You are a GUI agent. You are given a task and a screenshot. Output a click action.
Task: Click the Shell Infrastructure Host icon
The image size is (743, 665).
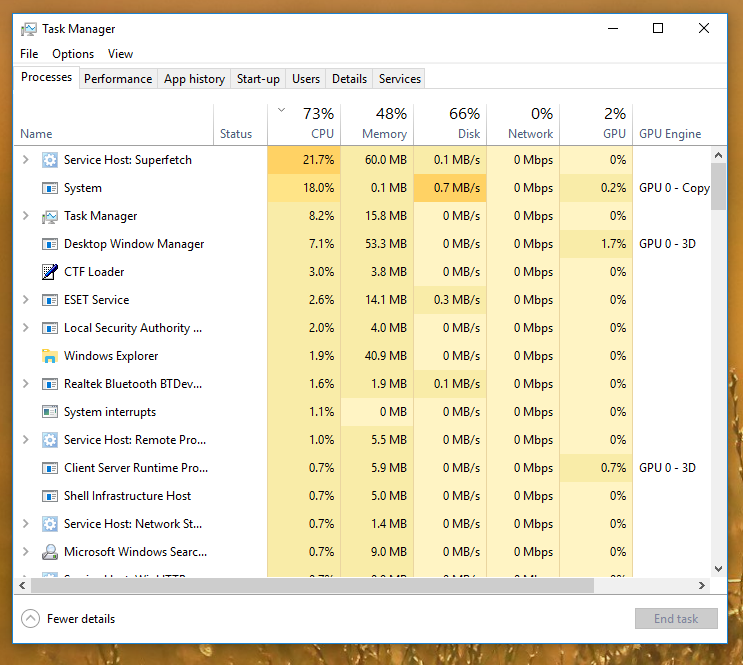tap(50, 496)
